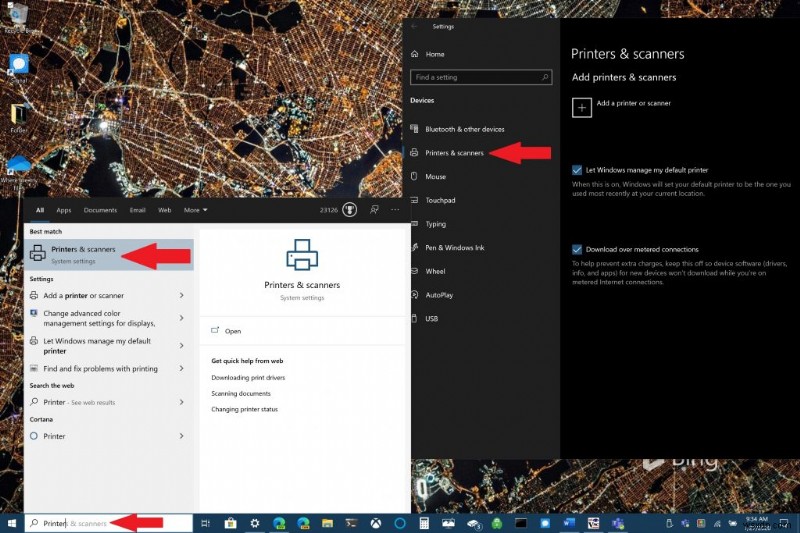The width and height of the screenshot is (800, 533).
Task: Click the feedback icon in search panel
Action: coord(374,210)
